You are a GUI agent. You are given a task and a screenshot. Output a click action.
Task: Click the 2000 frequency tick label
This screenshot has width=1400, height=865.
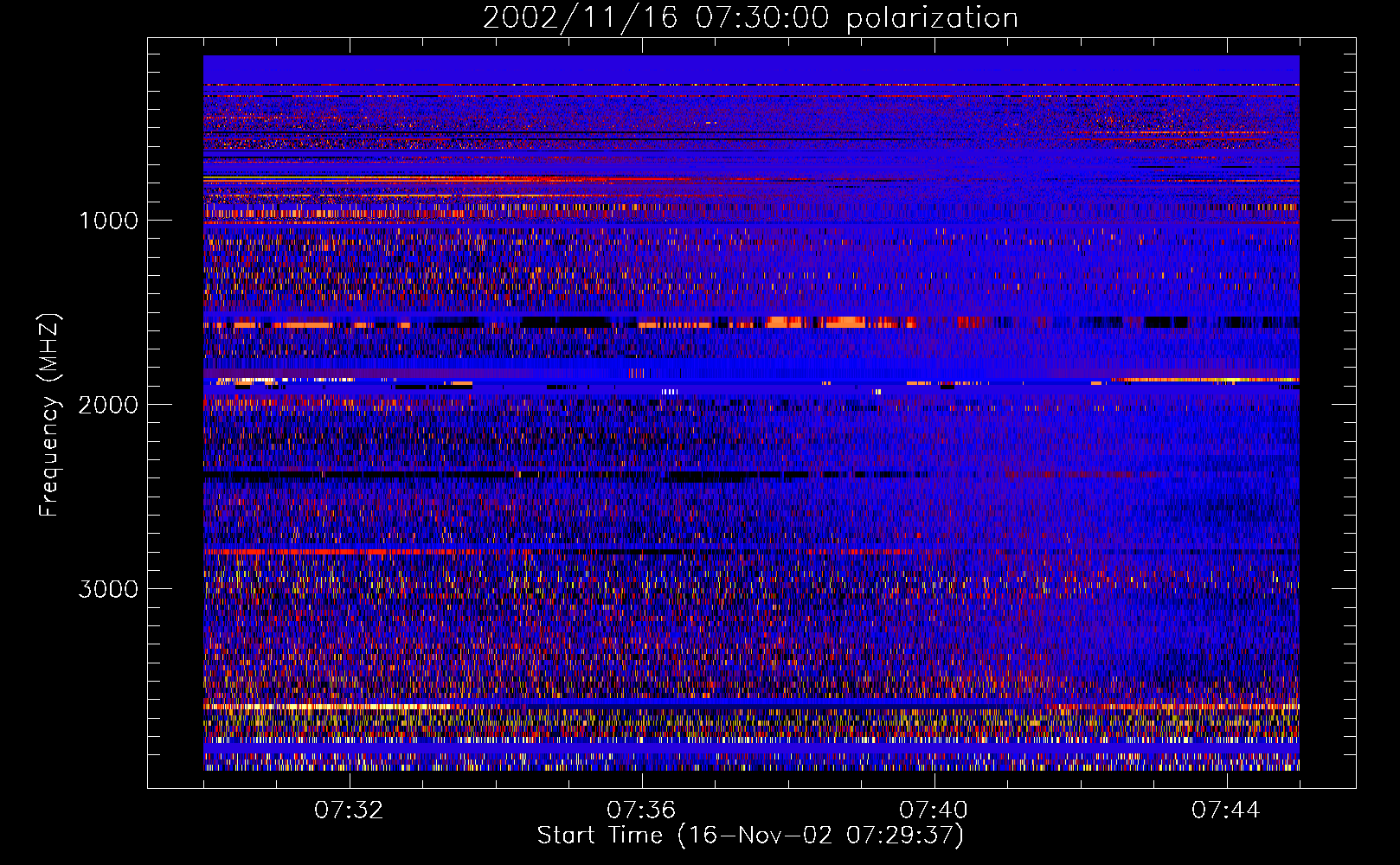click(x=108, y=405)
